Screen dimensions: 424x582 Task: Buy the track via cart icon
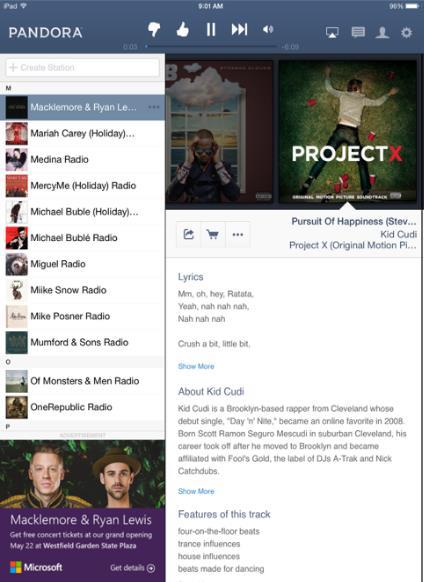213,234
